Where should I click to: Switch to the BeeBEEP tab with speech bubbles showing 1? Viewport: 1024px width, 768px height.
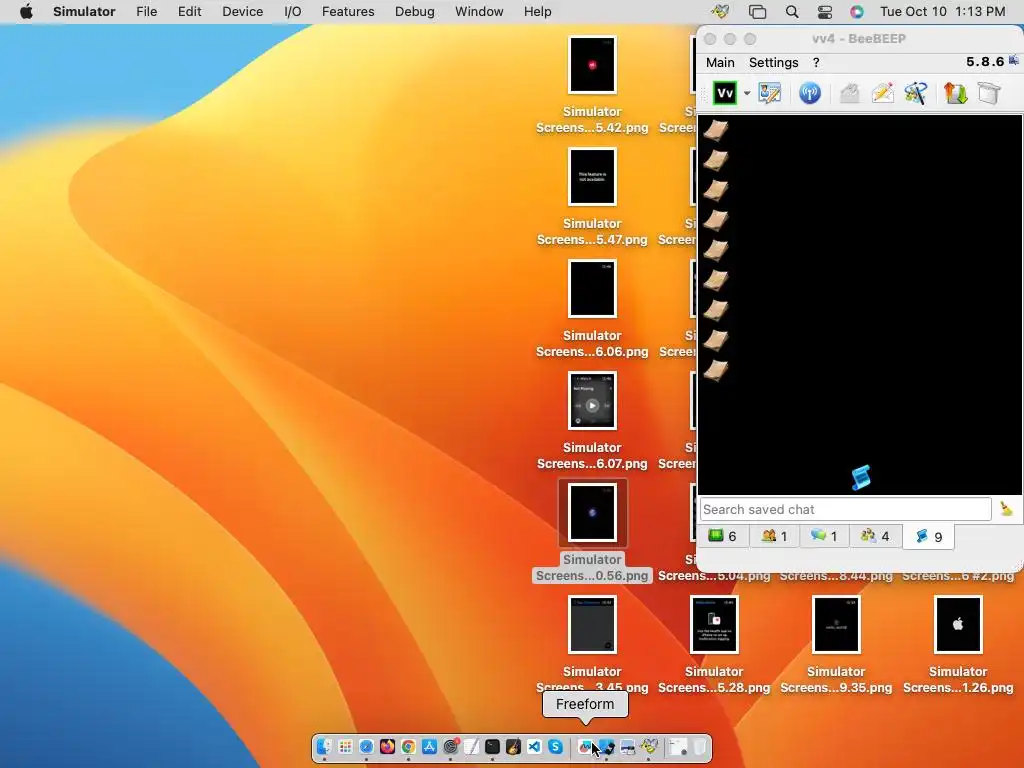(824, 536)
